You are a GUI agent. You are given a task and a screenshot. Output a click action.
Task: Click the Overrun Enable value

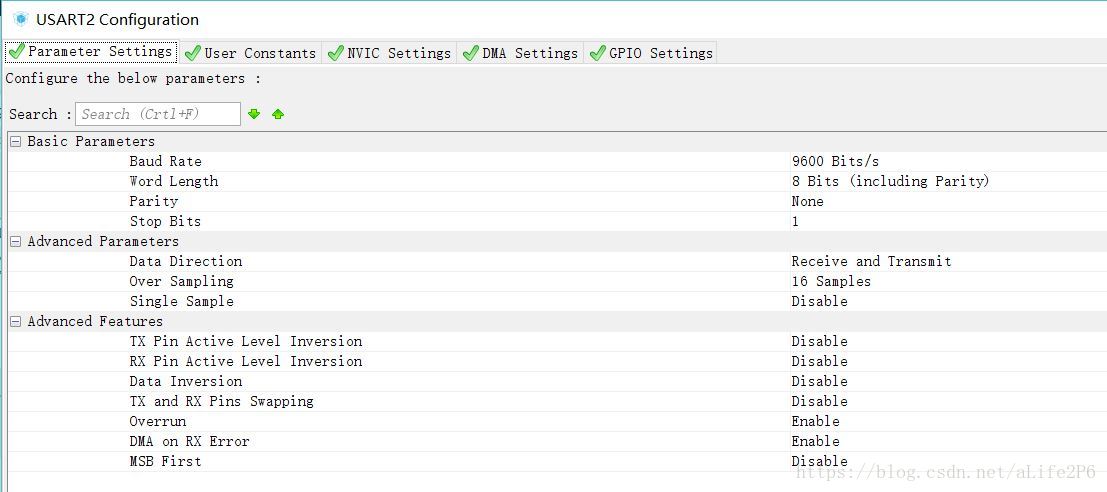pyautogui.click(x=815, y=421)
